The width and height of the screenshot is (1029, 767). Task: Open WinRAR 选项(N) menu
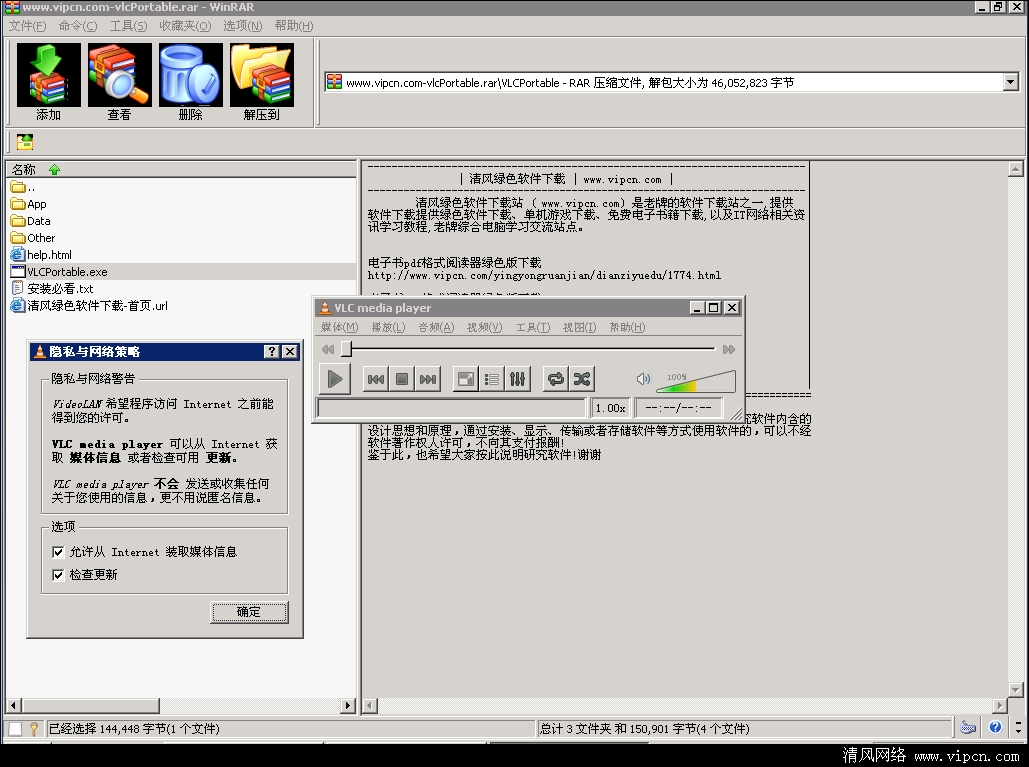(x=242, y=26)
